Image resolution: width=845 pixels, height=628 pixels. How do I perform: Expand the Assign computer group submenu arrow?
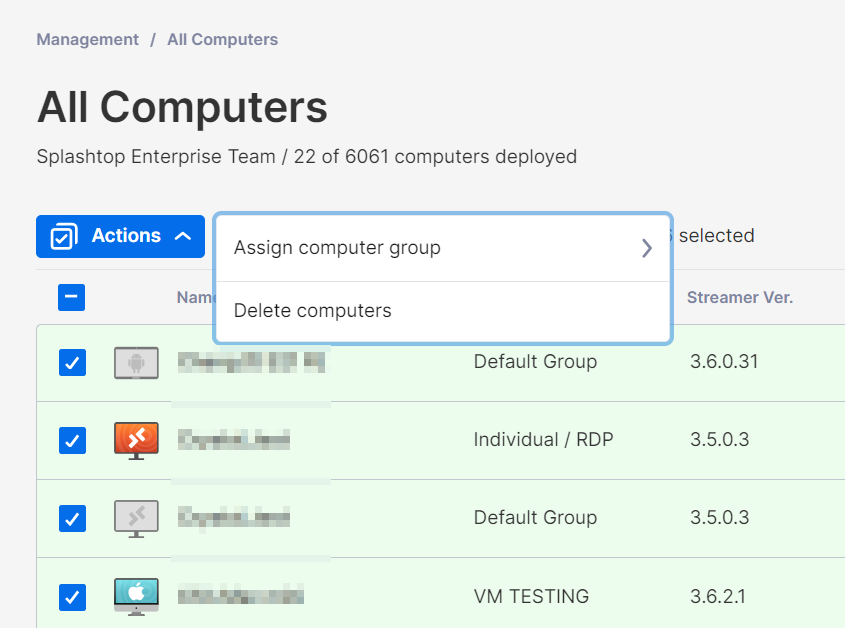pos(647,248)
